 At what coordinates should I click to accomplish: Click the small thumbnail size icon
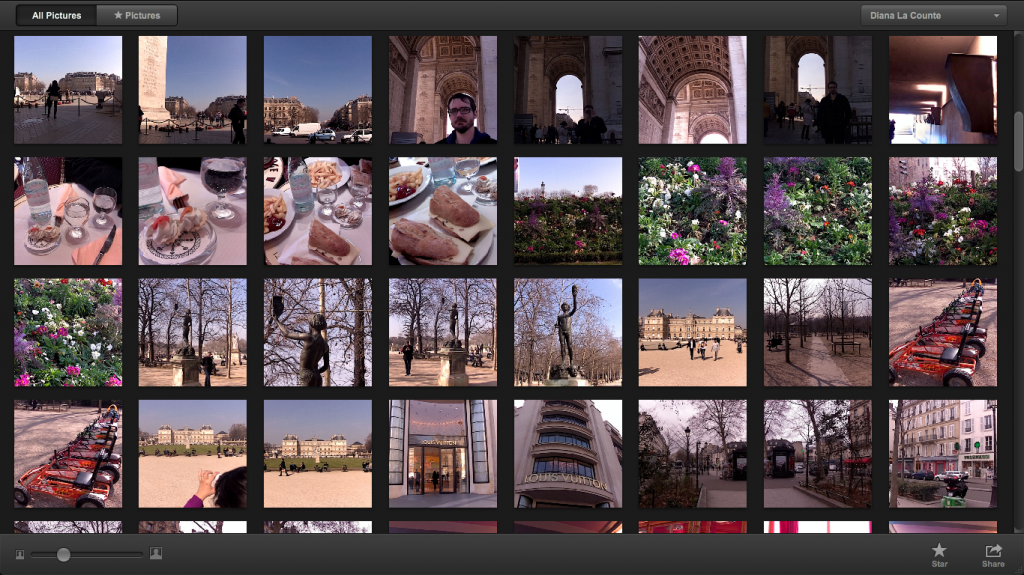(x=20, y=554)
